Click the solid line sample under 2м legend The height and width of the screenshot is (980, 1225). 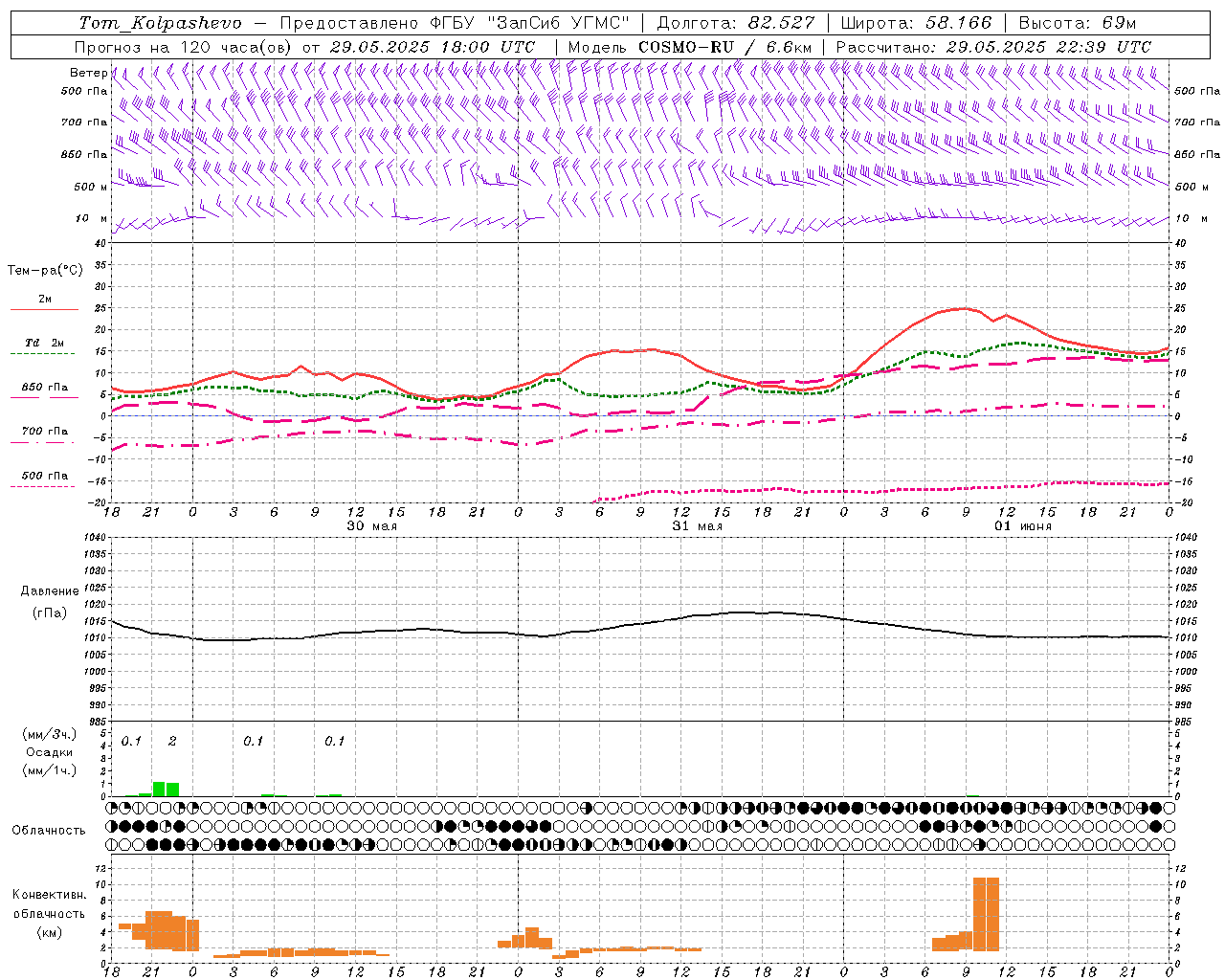coord(44,310)
